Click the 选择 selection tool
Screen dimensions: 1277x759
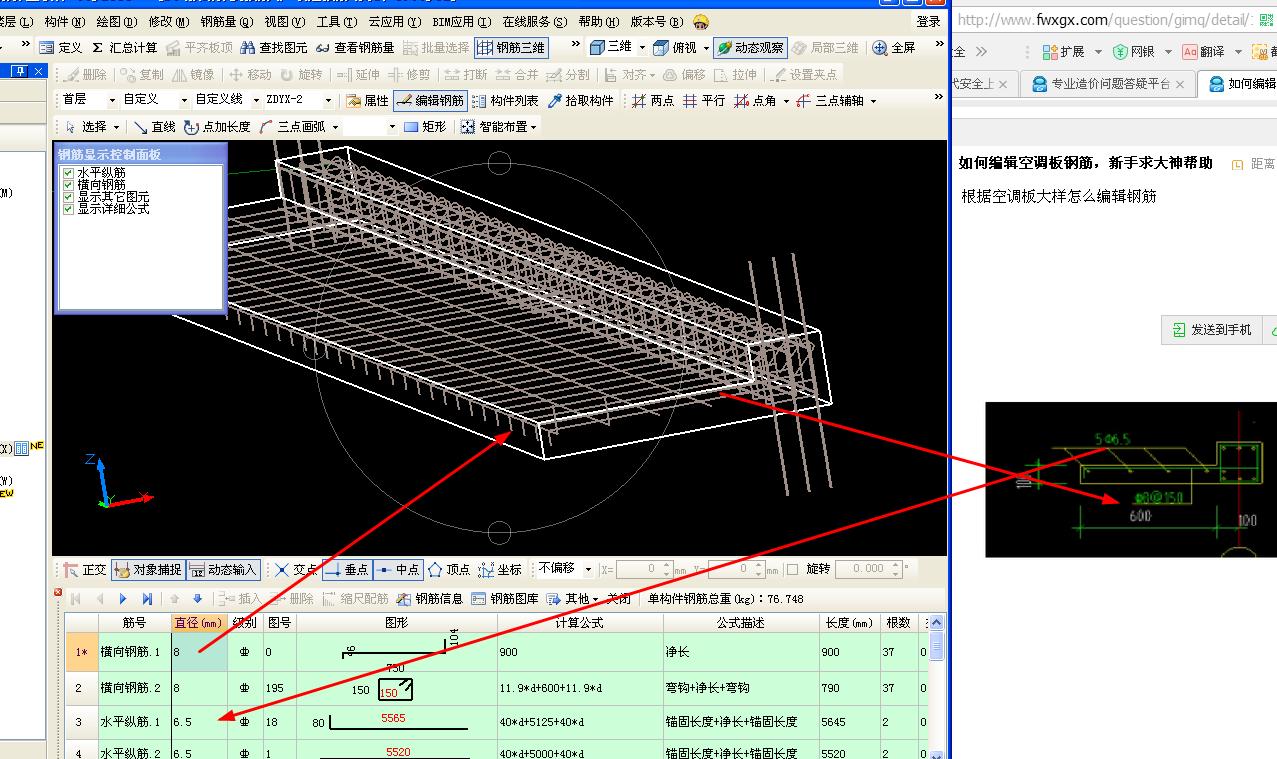(85, 126)
